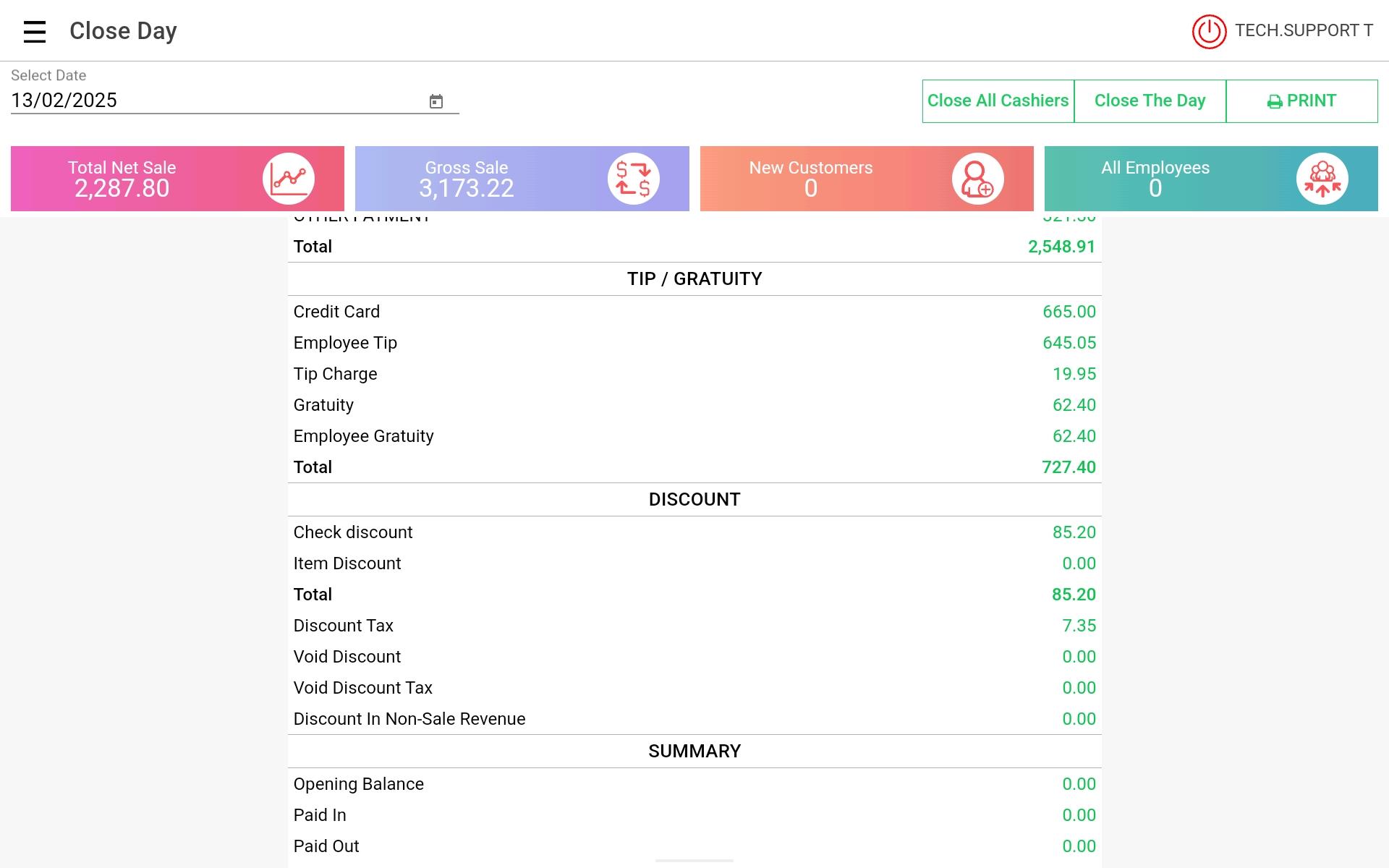Open the Gross Sale card

click(x=522, y=179)
